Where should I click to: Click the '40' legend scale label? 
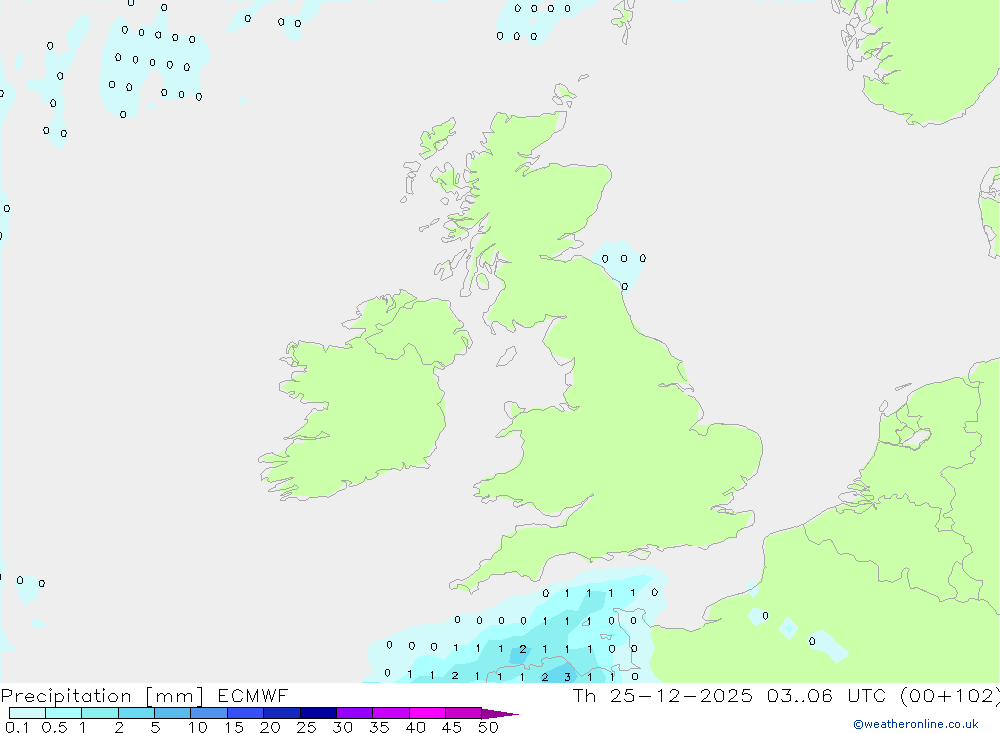[x=415, y=727]
